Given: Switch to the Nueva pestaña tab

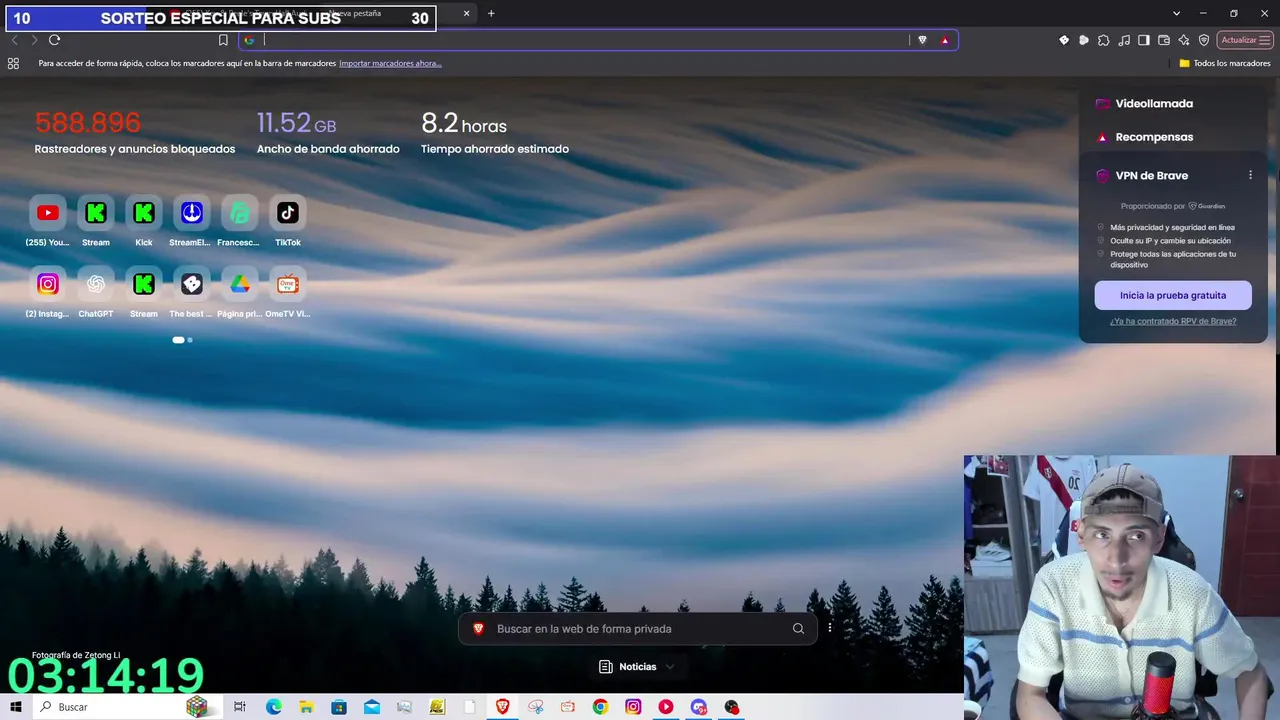Looking at the screenshot, I should [390, 14].
